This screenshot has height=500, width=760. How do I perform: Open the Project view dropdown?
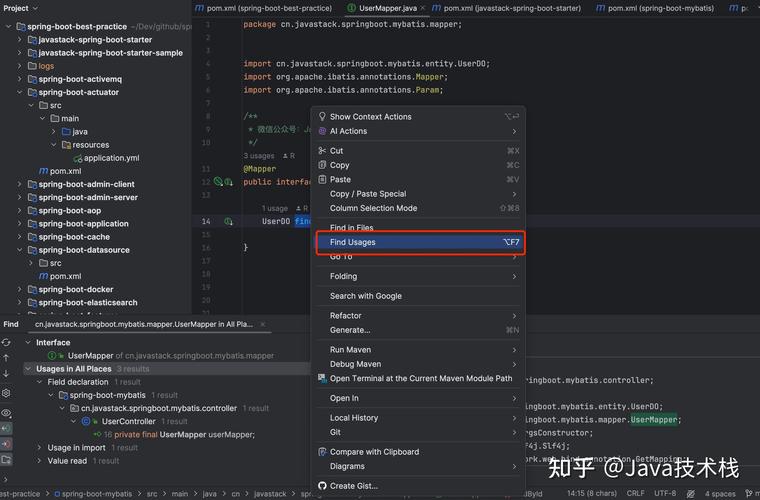coord(21,8)
